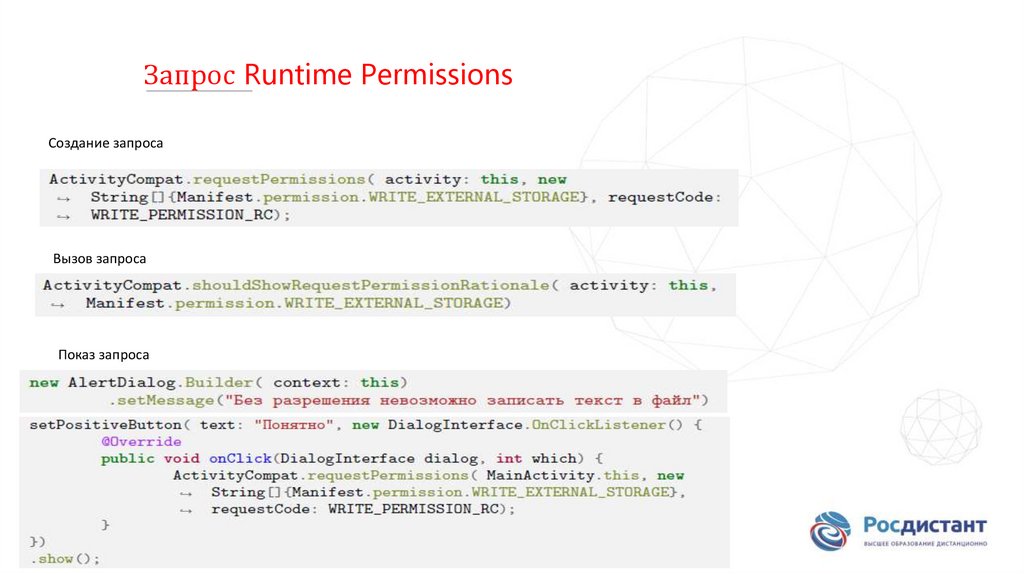Click 'ActivityCompat.requestPermissions( MainActivity.this' line

coord(428,475)
